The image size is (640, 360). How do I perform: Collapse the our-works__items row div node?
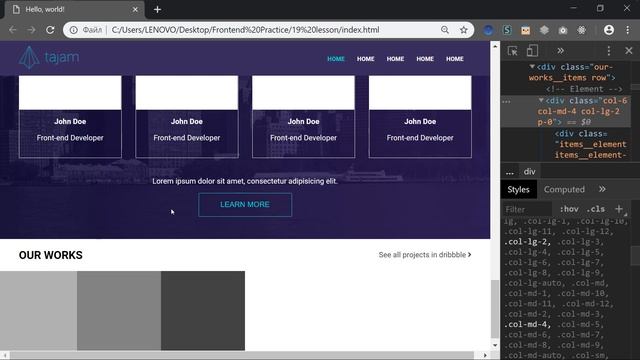tap(532, 67)
